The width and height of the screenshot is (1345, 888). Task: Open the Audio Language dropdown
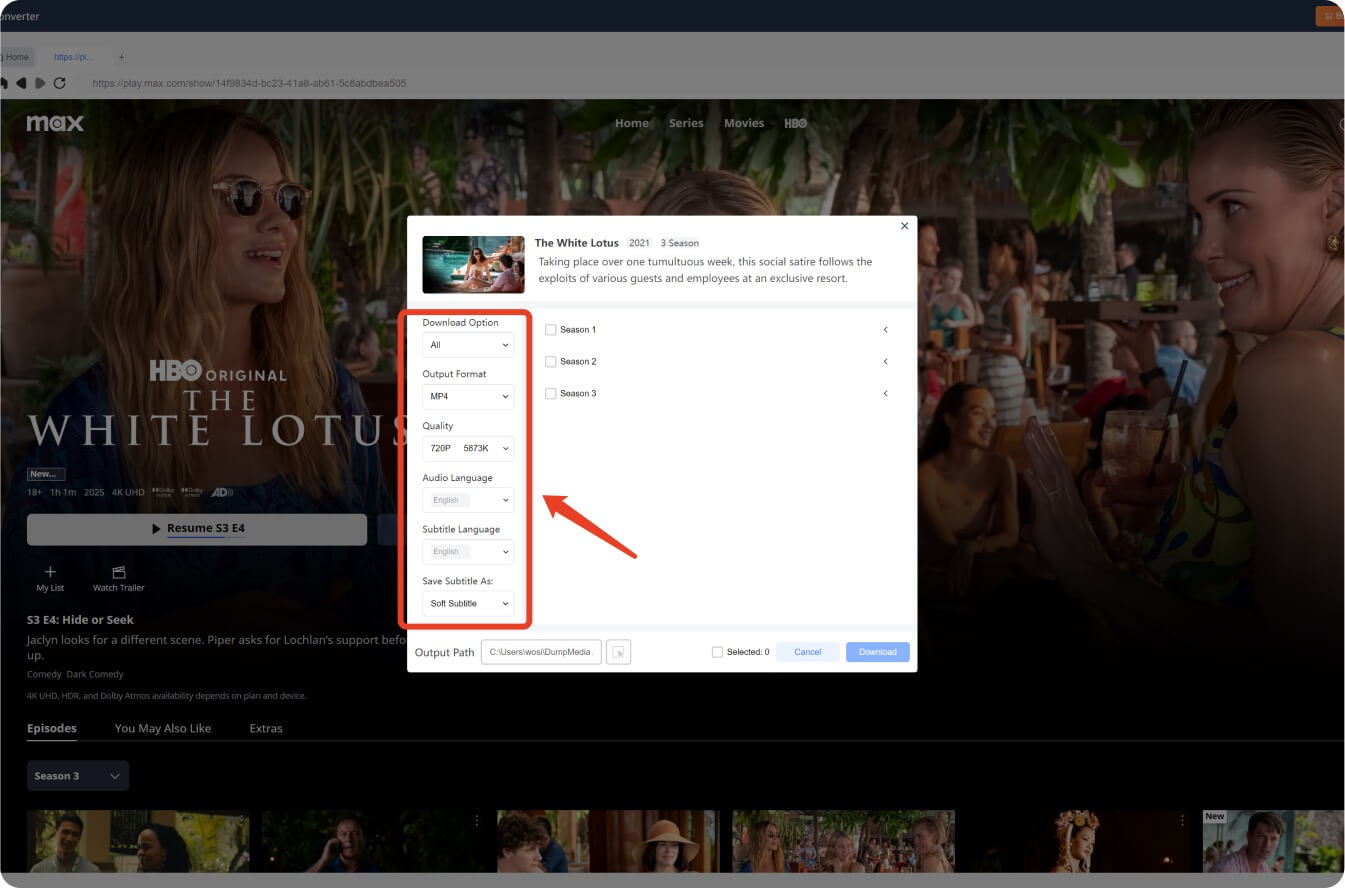(468, 500)
